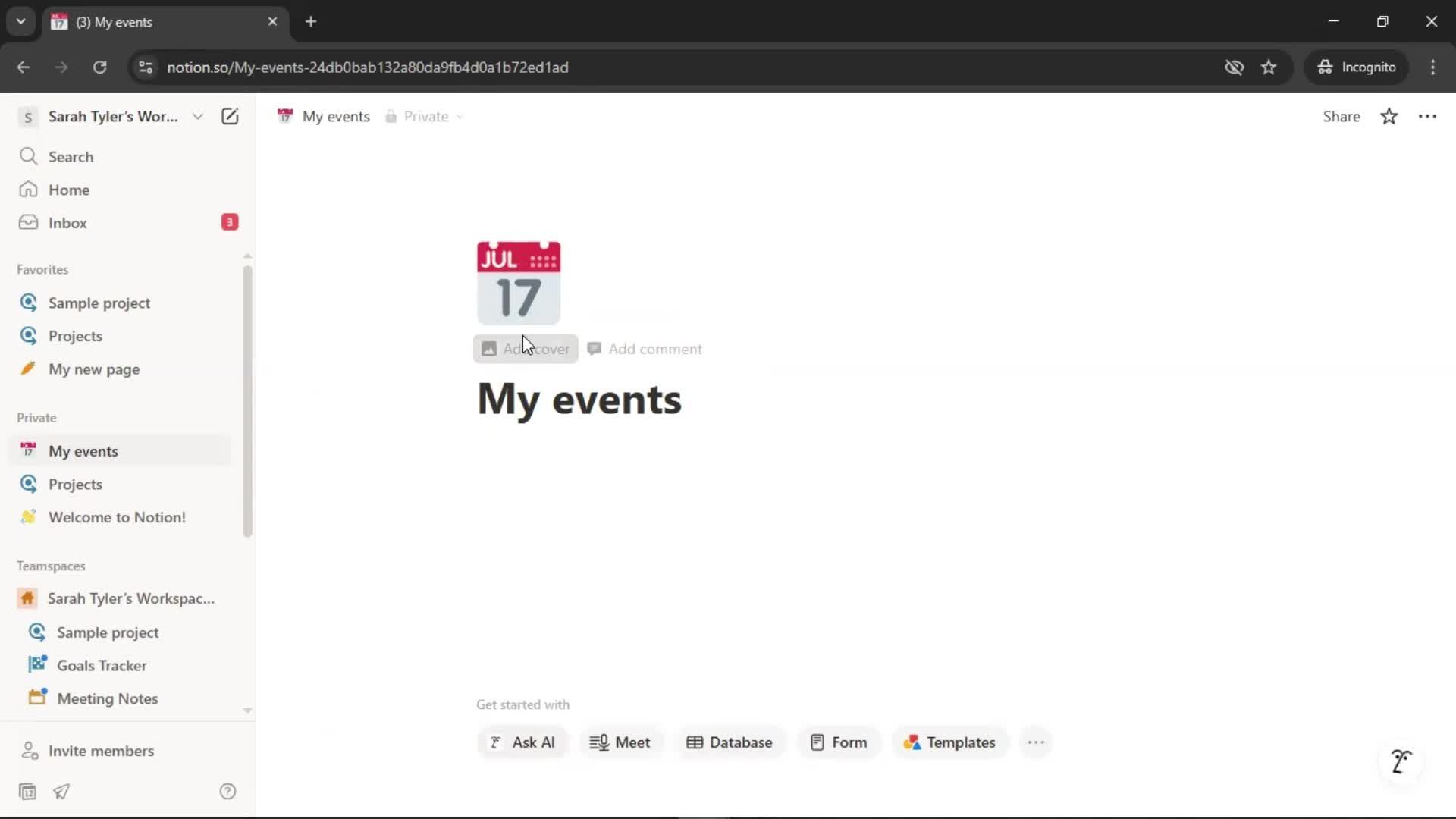This screenshot has width=1456, height=819.
Task: Start with Ask AI
Action: pos(522,742)
